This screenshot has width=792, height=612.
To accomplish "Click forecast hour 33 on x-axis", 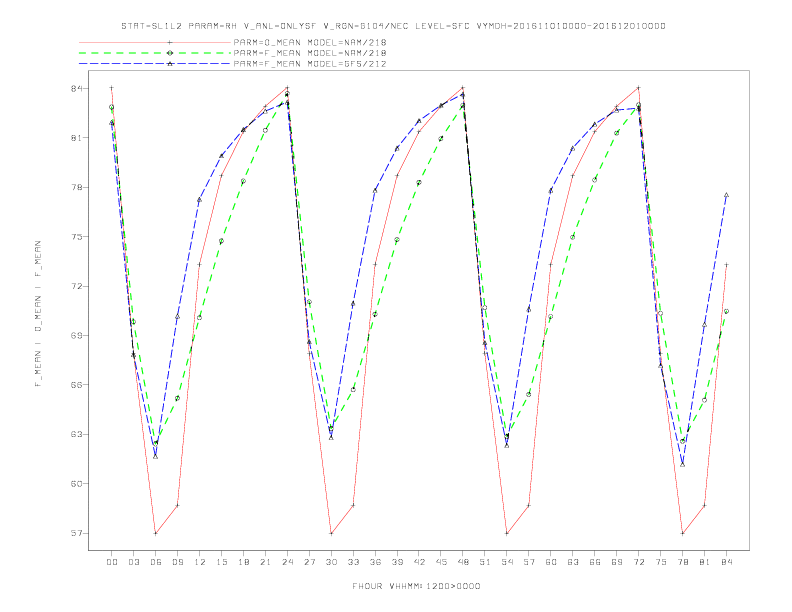I will (354, 562).
